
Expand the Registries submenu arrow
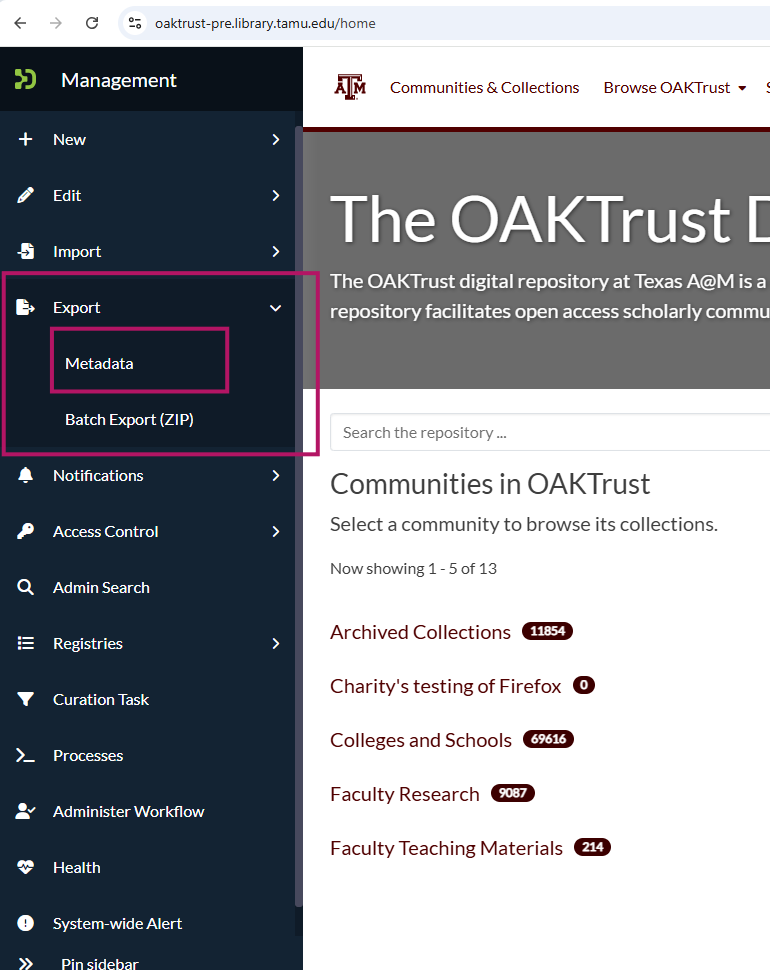(276, 644)
